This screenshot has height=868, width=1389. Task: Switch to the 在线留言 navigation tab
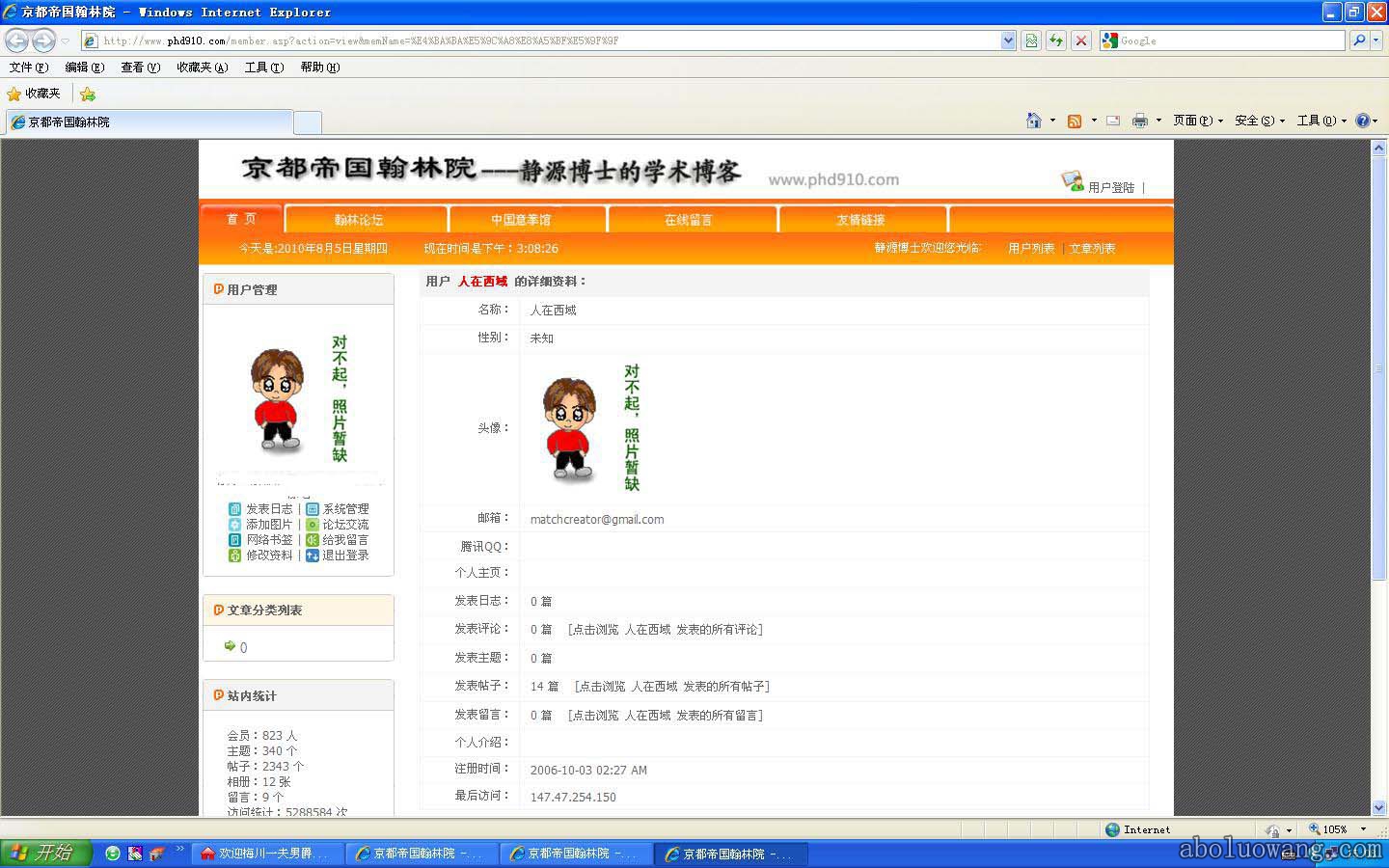(694, 220)
